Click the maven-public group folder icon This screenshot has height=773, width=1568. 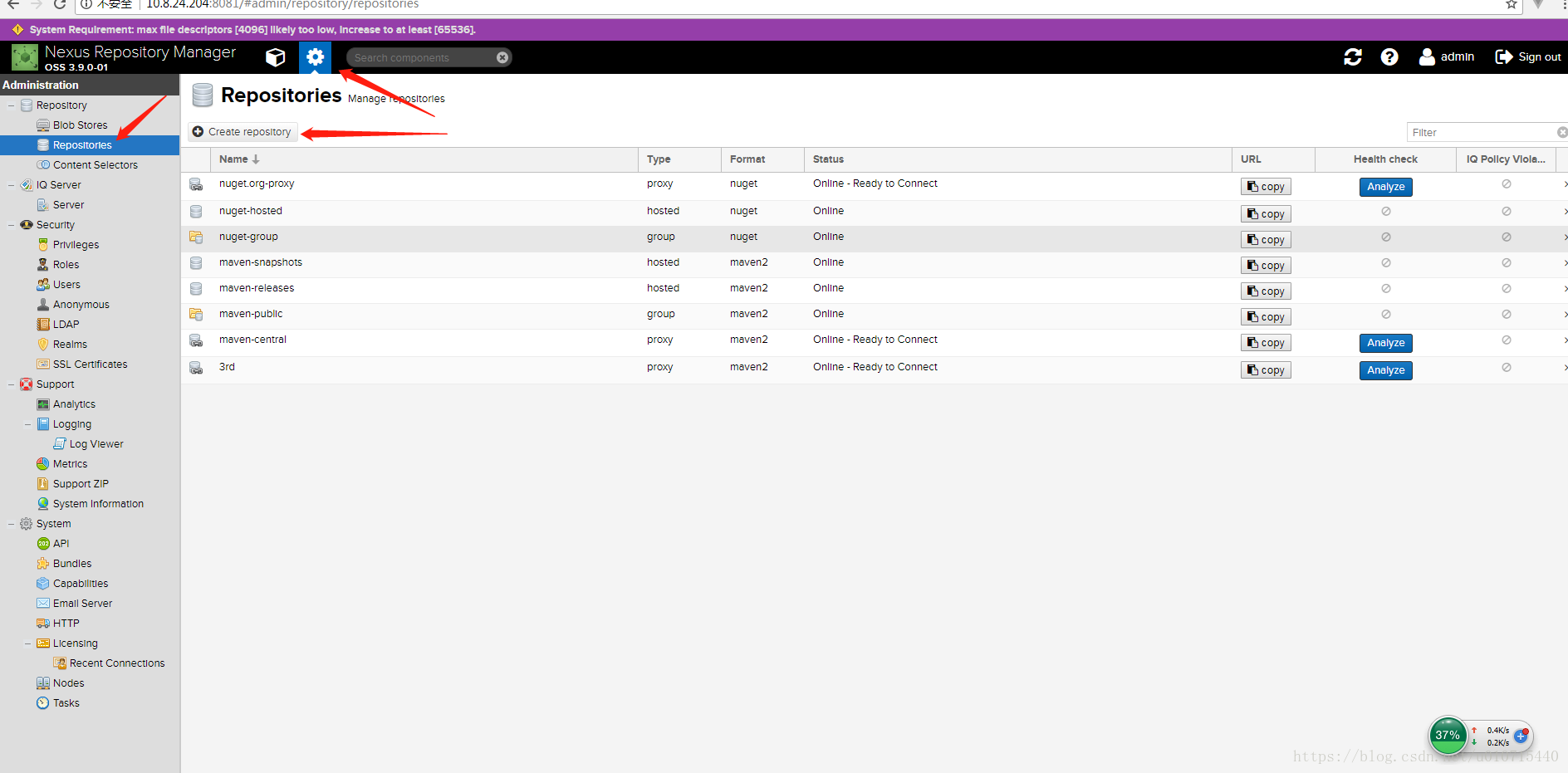196,315
